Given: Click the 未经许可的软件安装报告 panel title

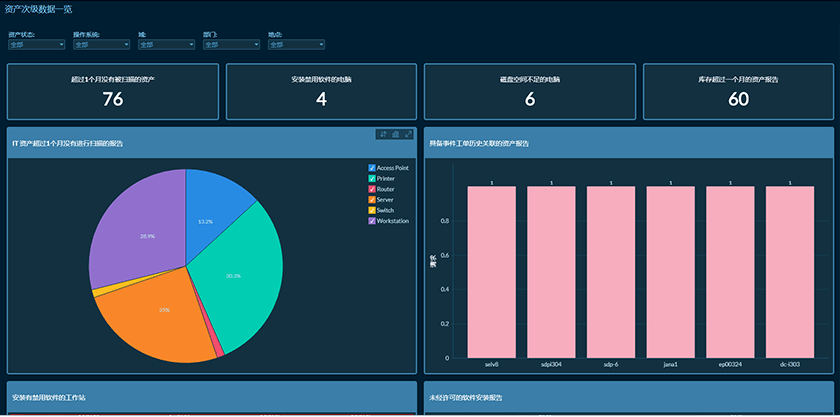Looking at the screenshot, I should click(466, 398).
